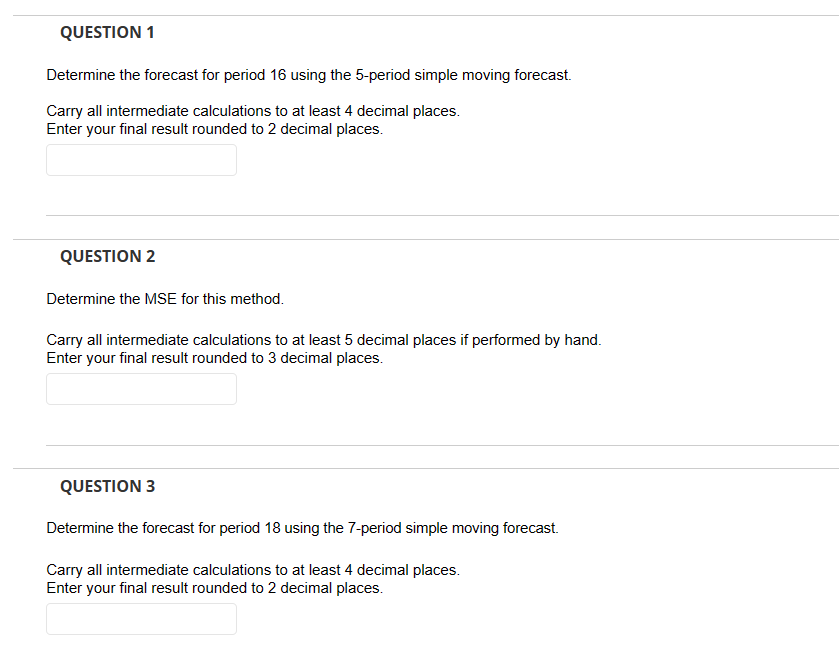The width and height of the screenshot is (839, 661).
Task: Click the rounding instructions under Question 3
Action: coord(252,578)
